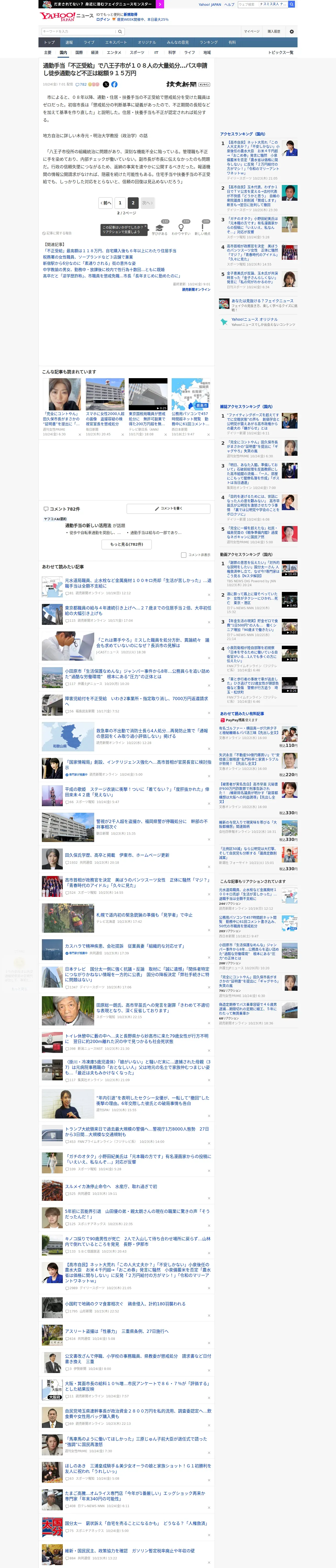The image size is (336, 1568).
Task: Open 購入履歴 link
Action: [274, 32]
